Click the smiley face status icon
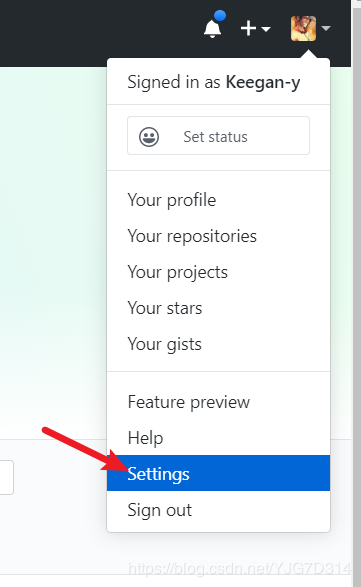The image size is (361, 587). (149, 137)
